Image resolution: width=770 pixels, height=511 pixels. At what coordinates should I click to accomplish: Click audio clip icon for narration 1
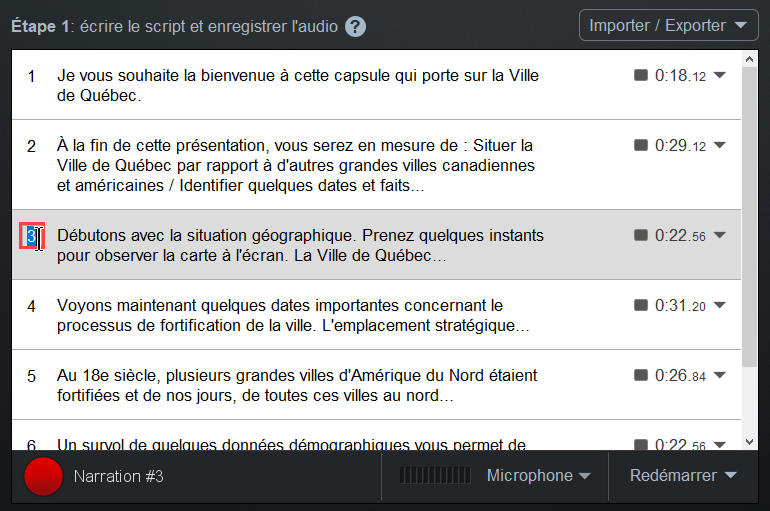tap(641, 75)
